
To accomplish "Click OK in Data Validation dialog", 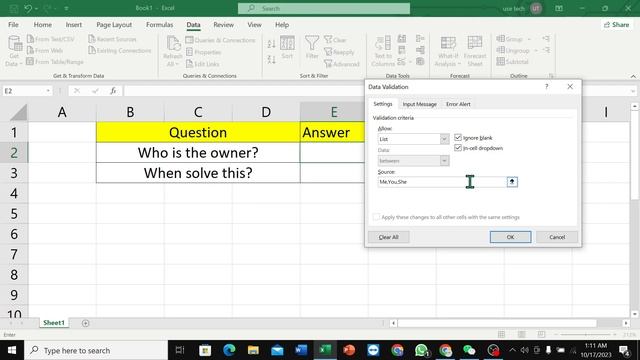I will [x=510, y=237].
